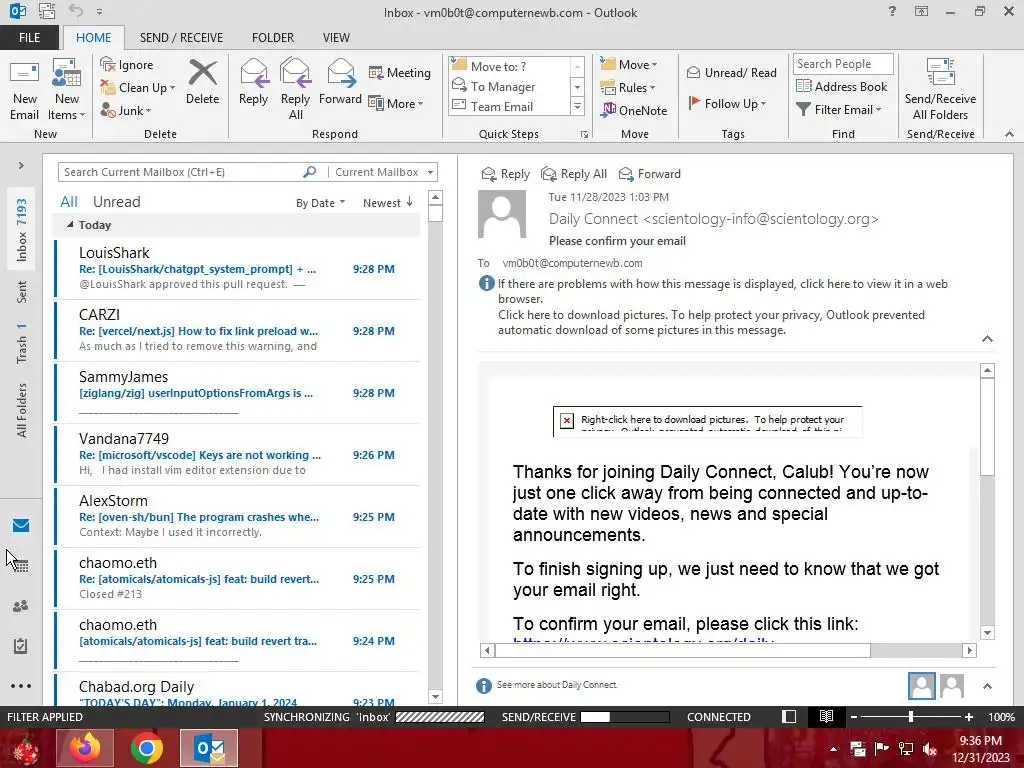The height and width of the screenshot is (768, 1024).
Task: Switch to Reading view in the status bar
Action: 826,716
